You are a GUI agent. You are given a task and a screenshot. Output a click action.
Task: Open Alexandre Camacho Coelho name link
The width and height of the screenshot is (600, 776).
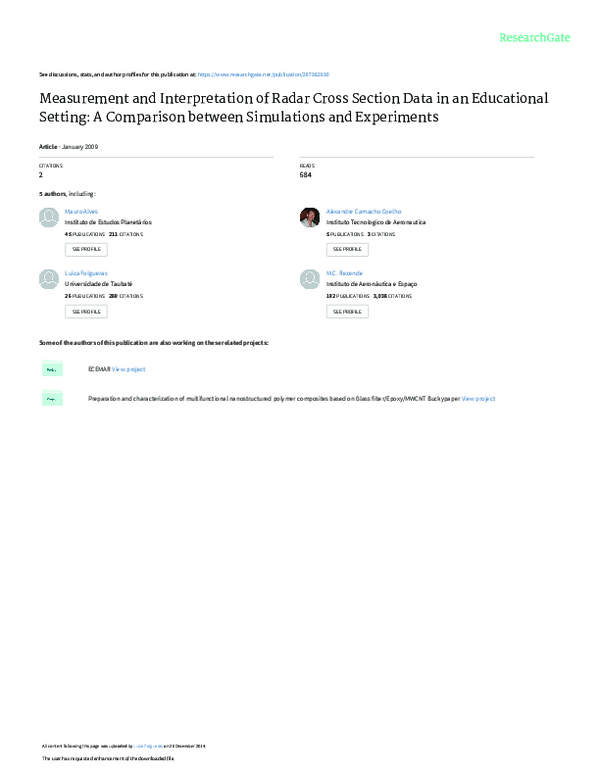coord(362,212)
